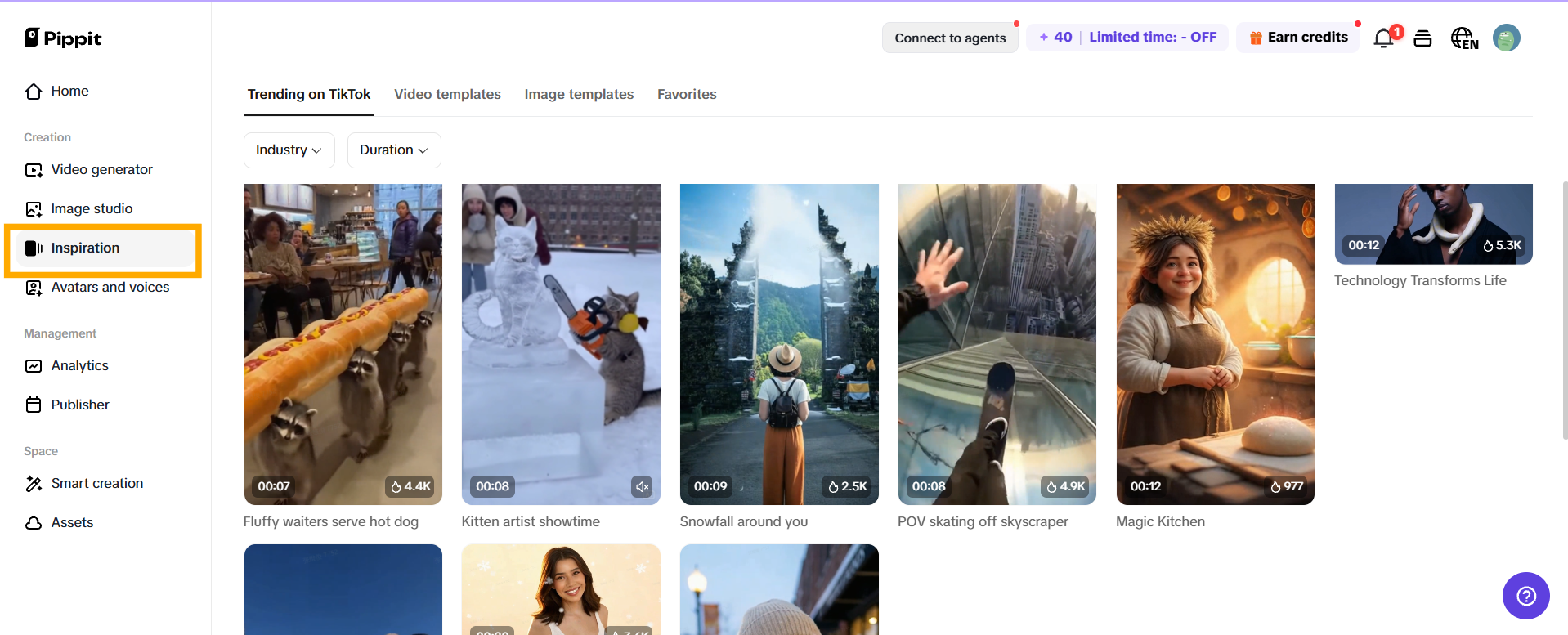This screenshot has height=635, width=1568.
Task: Click 4.4K usage badge on hot dog video
Action: click(410, 486)
